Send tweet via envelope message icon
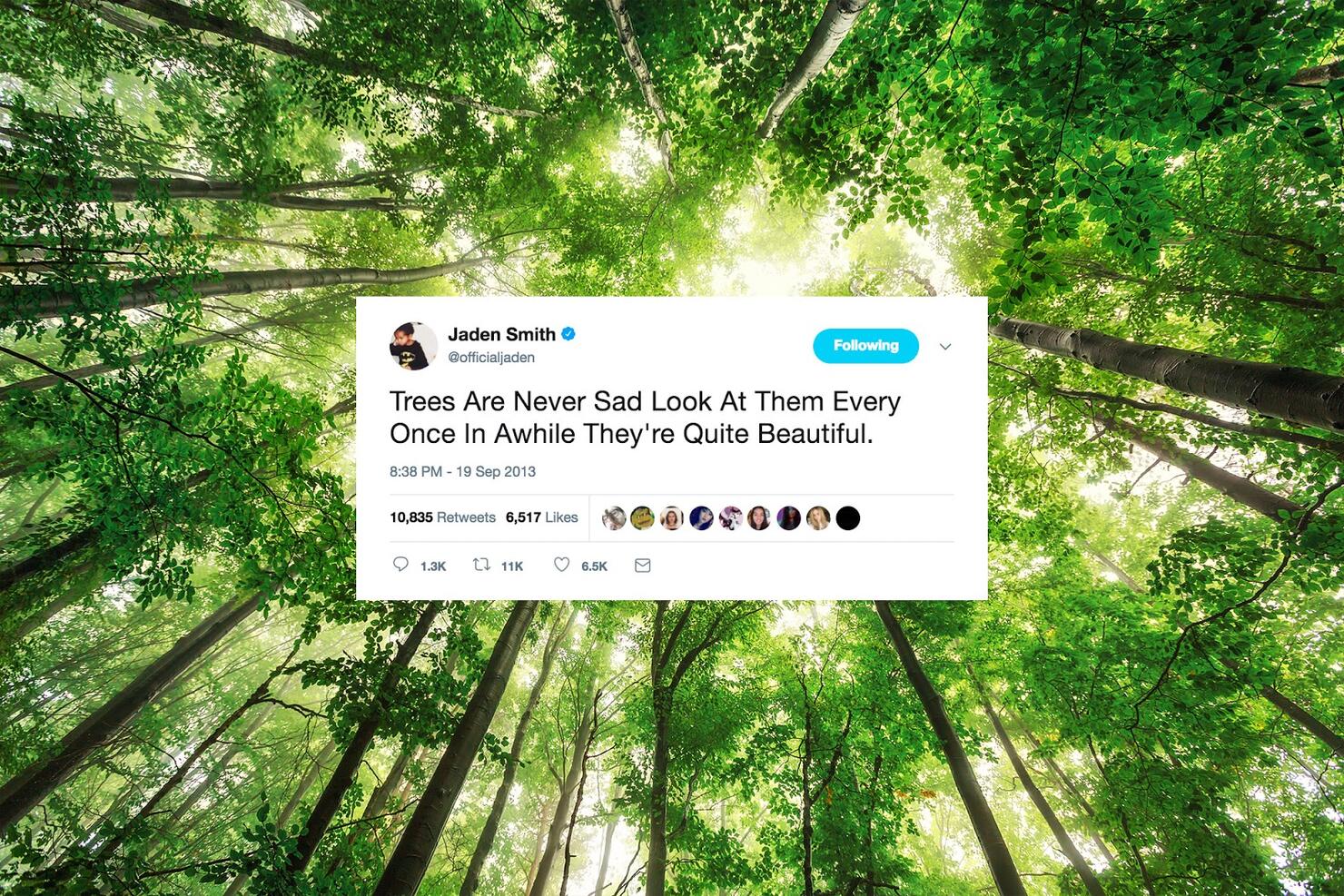Screen dimensions: 1344x896 (643, 566)
